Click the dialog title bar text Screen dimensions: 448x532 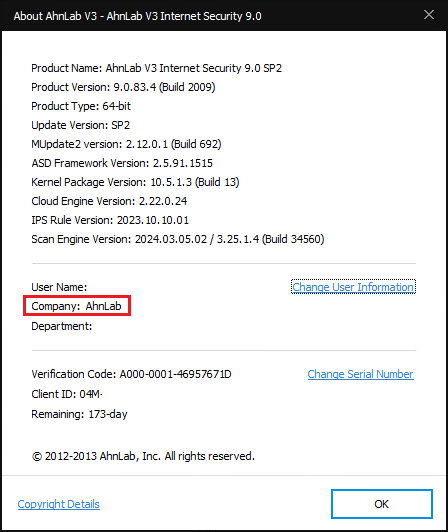pyautogui.click(x=137, y=16)
